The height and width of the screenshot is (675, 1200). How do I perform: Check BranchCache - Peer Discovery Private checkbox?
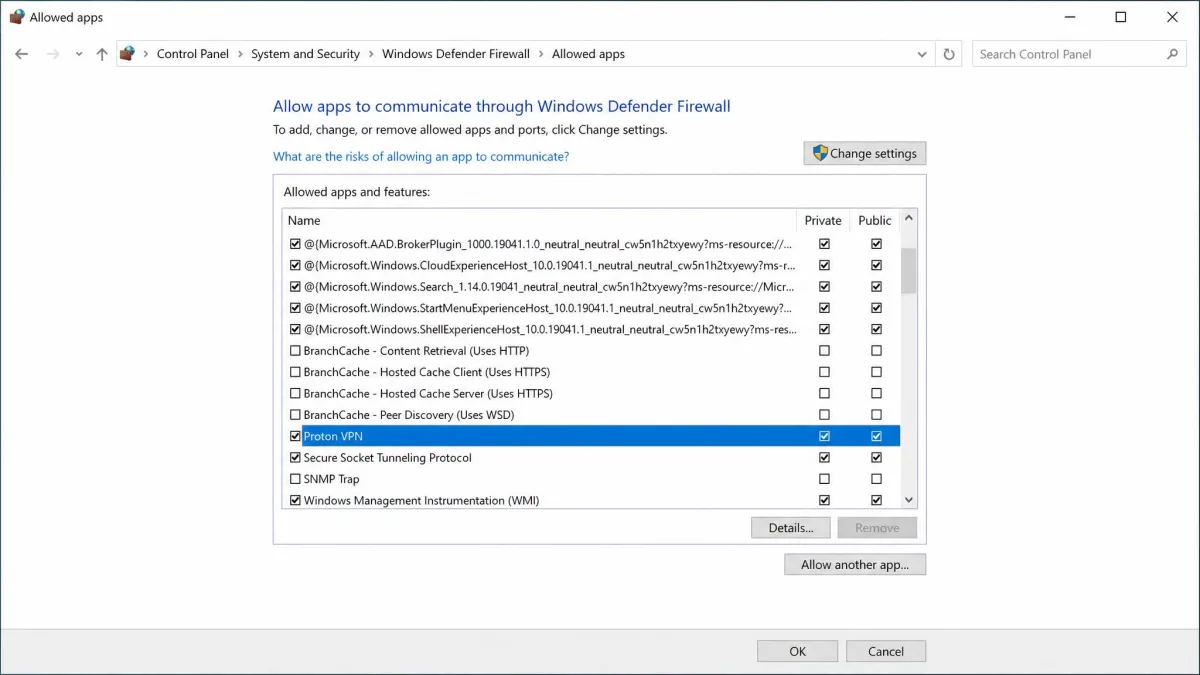tap(824, 415)
